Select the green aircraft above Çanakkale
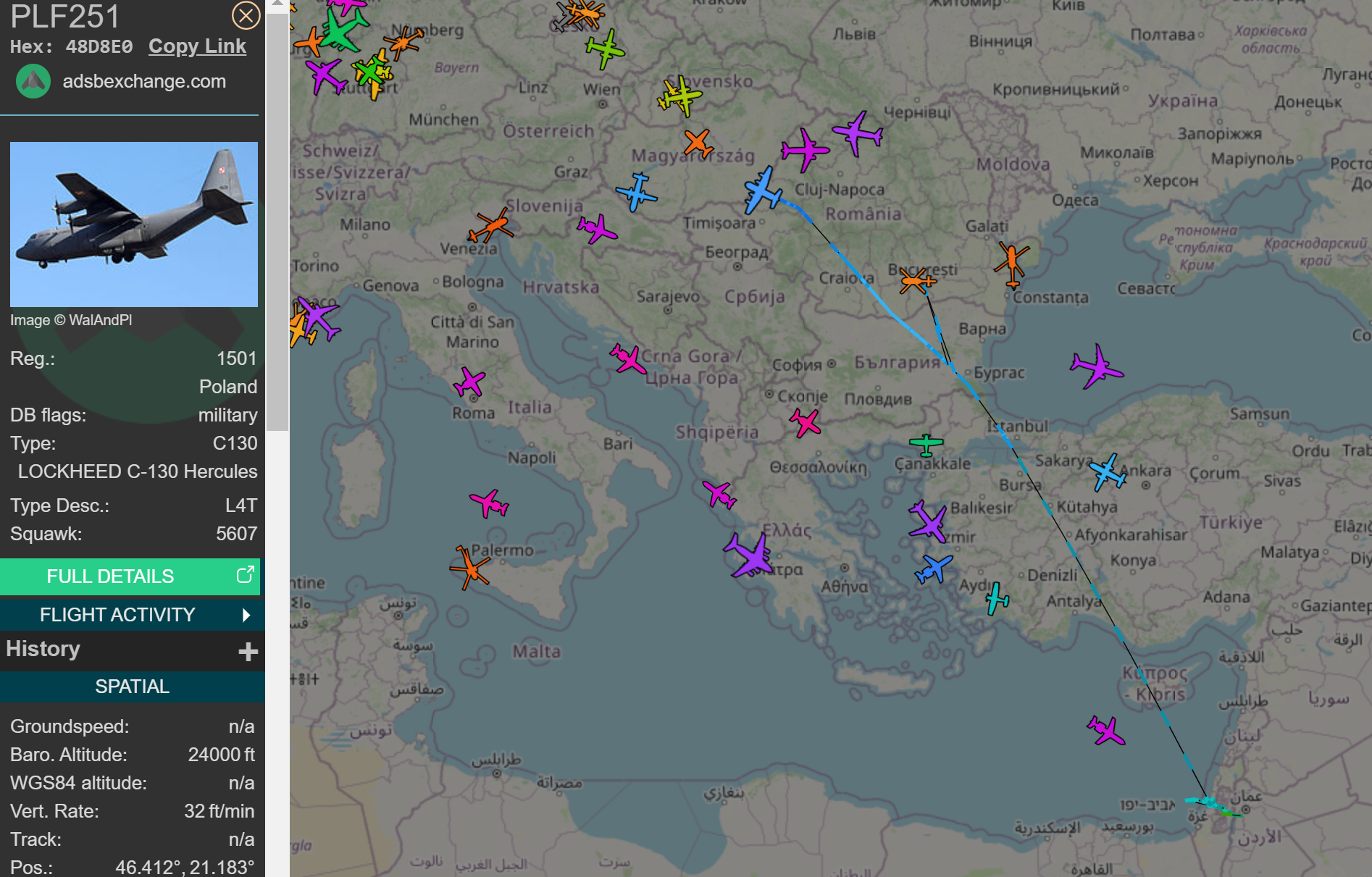Viewport: 1372px width, 877px height. pos(926,444)
